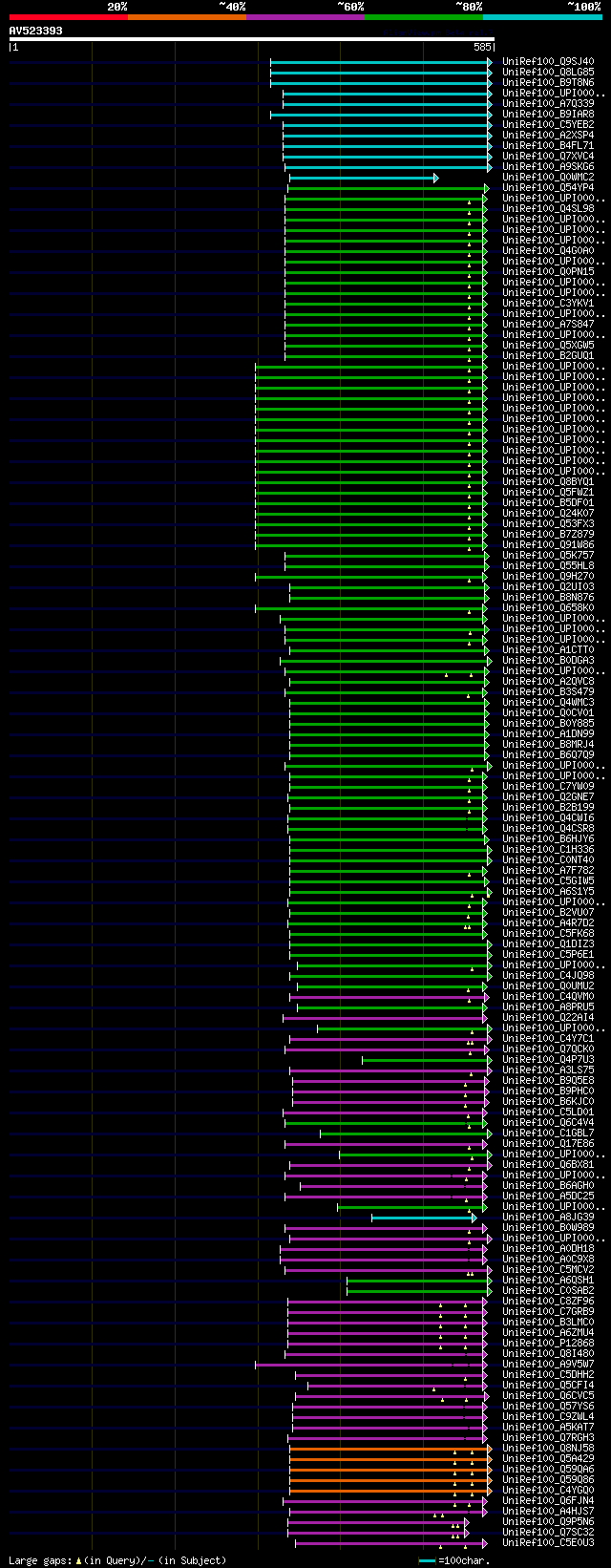This screenshot has height=1568, width=611.
Task: Select the UniRef100_A8JG39 label
Action: 548,1217
